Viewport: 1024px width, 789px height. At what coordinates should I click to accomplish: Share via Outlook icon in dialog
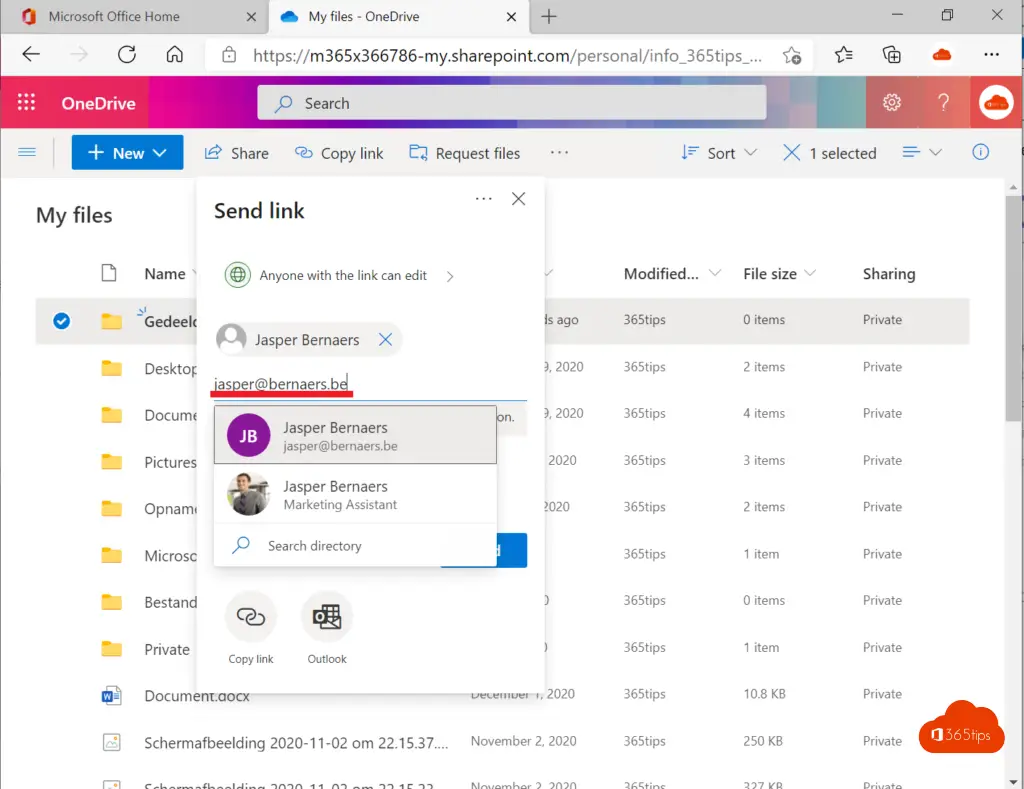click(327, 618)
